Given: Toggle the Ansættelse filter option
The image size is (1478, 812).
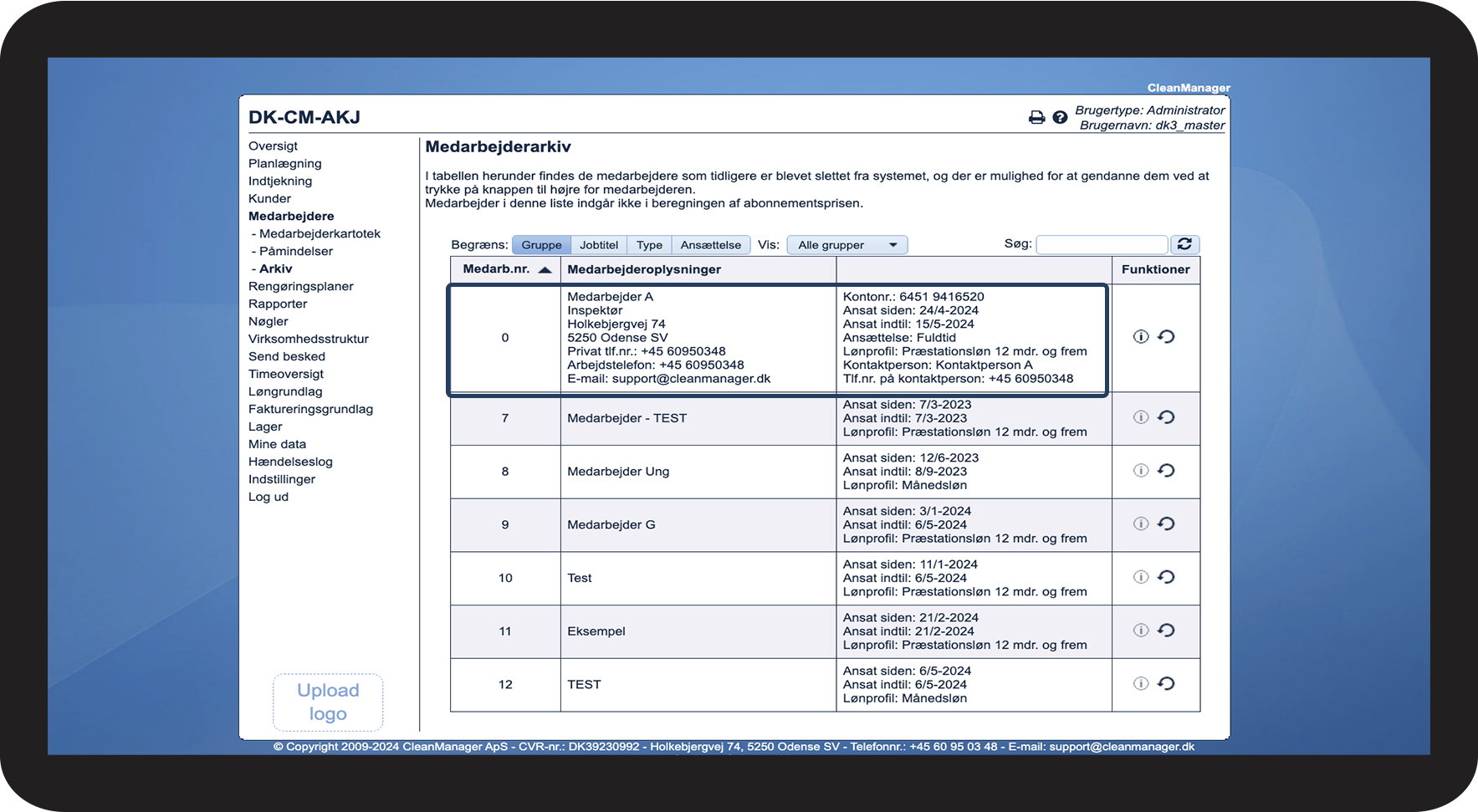Looking at the screenshot, I should [x=710, y=245].
